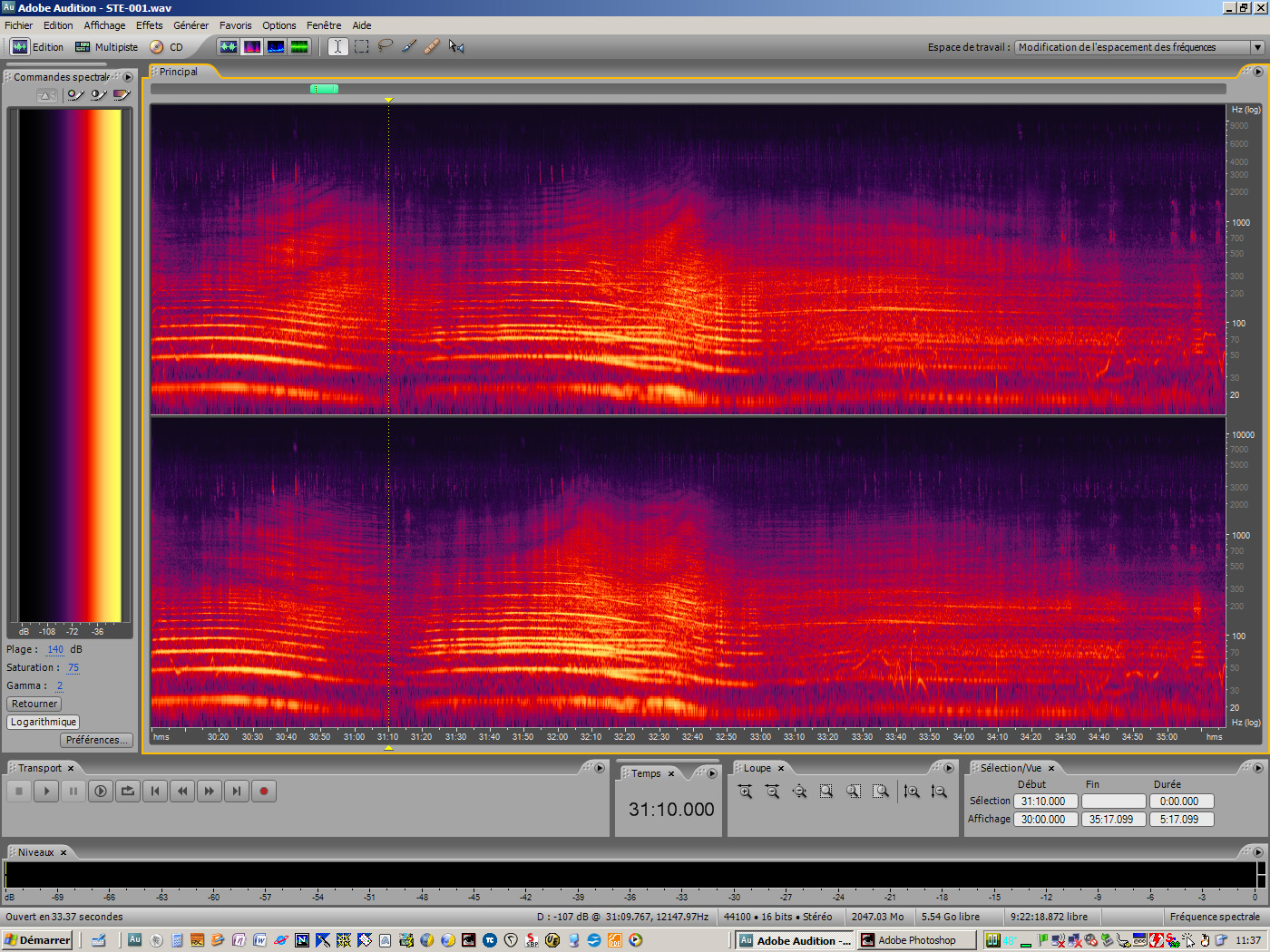The height and width of the screenshot is (952, 1270).
Task: Select the Lasso selection tool
Action: click(386, 46)
